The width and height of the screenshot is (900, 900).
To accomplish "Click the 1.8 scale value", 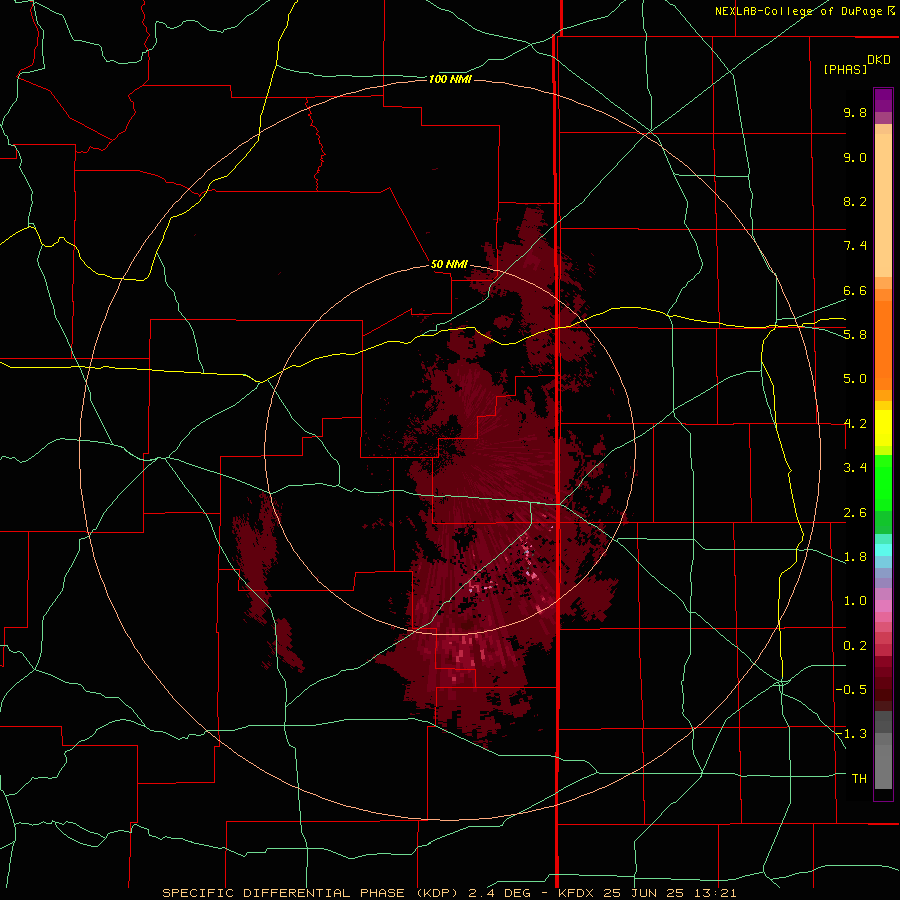I will point(855,557).
